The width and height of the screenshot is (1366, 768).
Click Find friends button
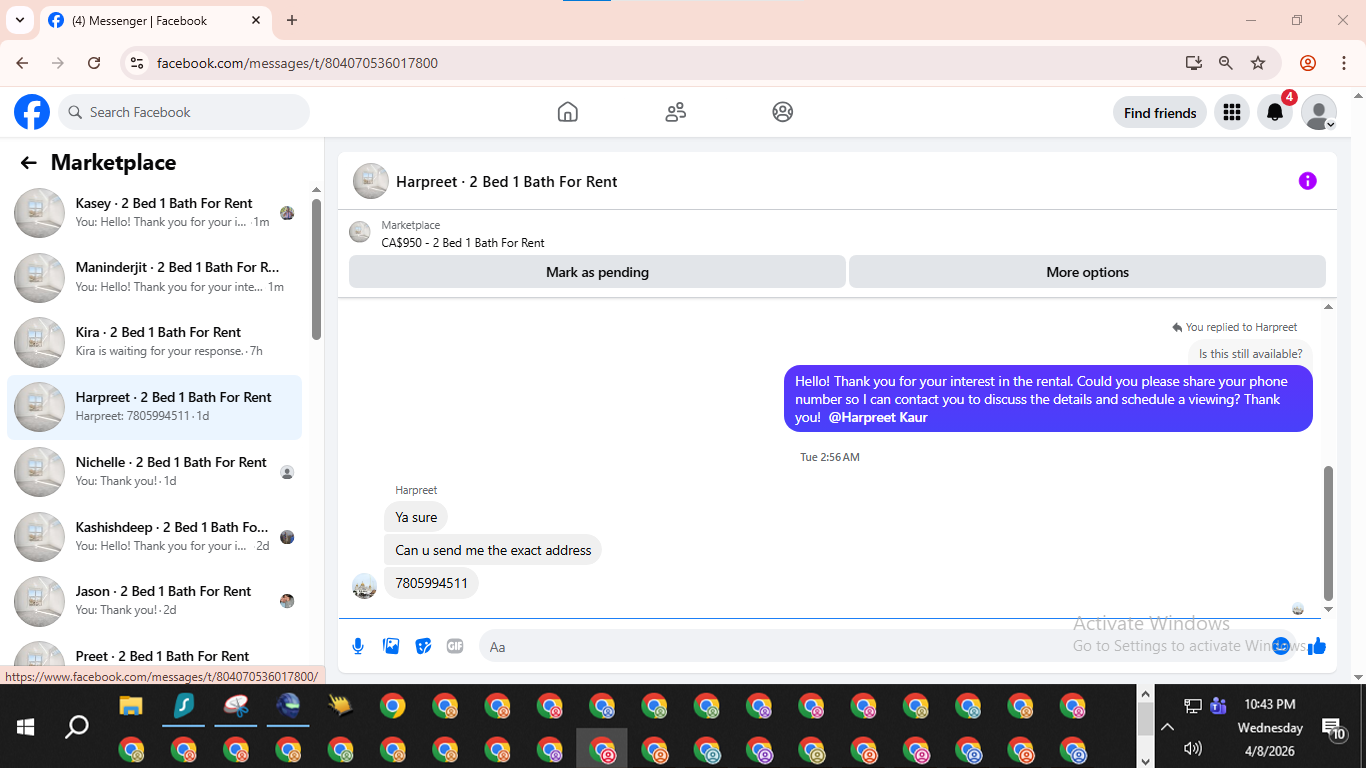(x=1160, y=113)
